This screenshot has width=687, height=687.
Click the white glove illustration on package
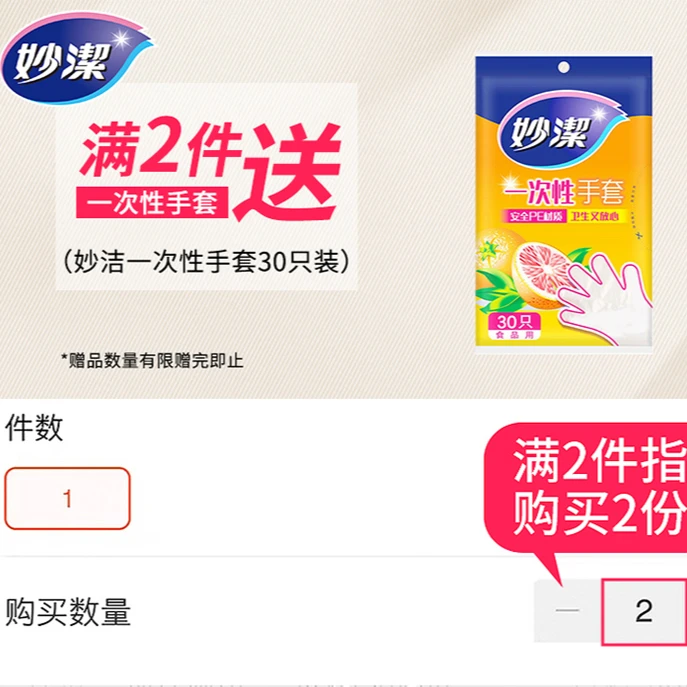pyautogui.click(x=605, y=302)
